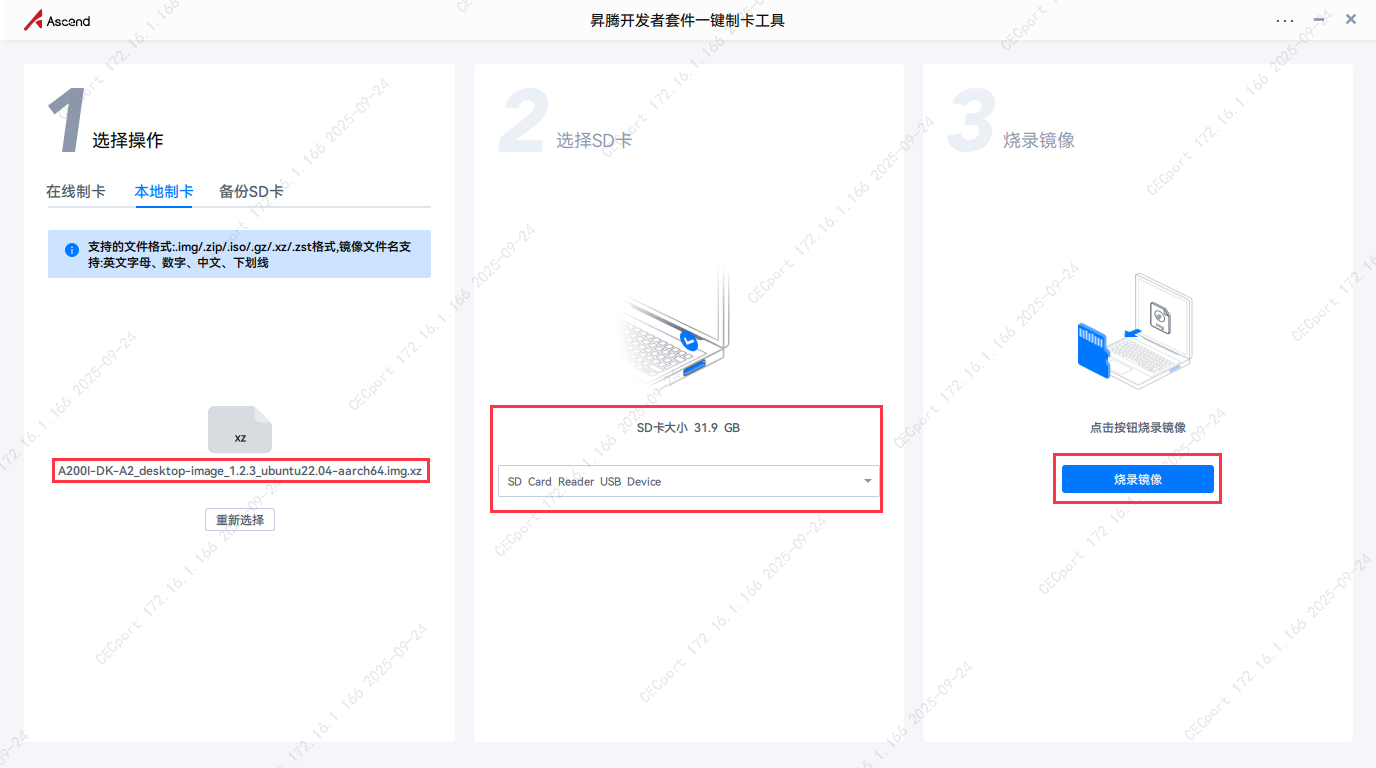Select the 本地制卡 tab

click(163, 191)
